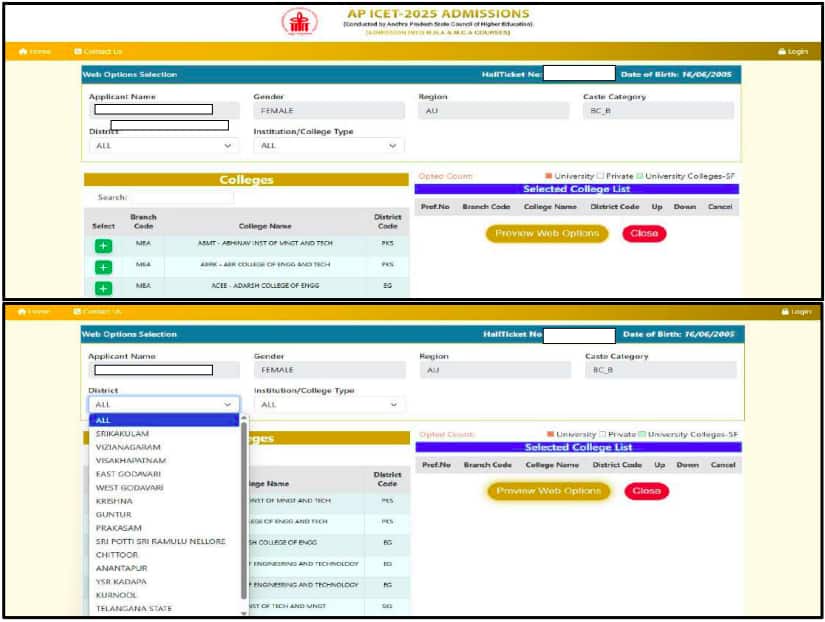This screenshot has width=825, height=622.
Task: Click University Colleges-SF legend swatch in lower screenshot
Action: 642,434
